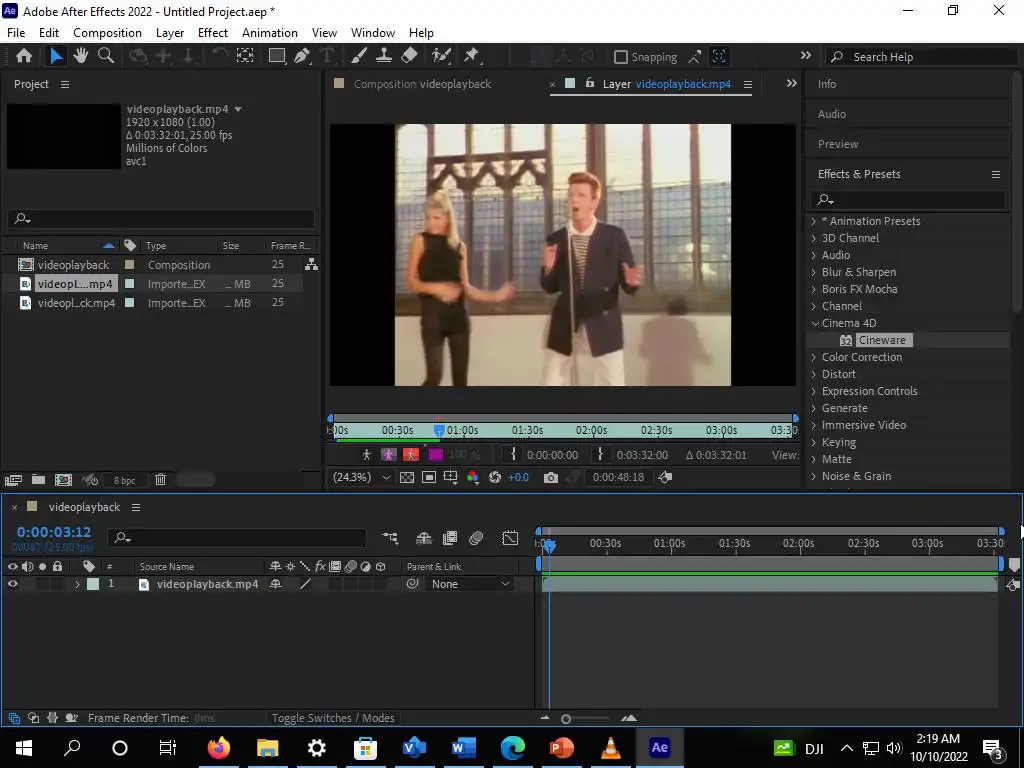
Task: Switch to Composition videoplayback tab
Action: (x=422, y=84)
